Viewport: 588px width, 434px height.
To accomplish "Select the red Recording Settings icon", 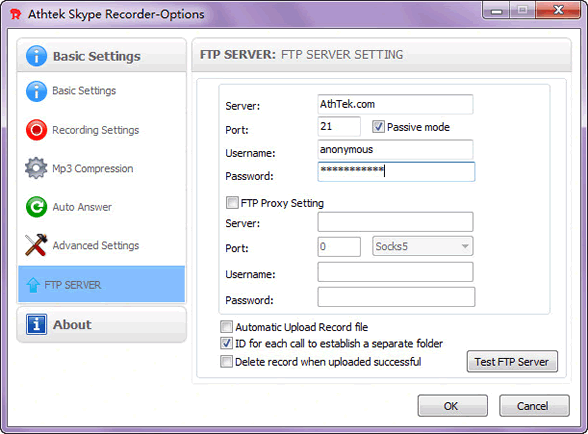I will click(36, 130).
